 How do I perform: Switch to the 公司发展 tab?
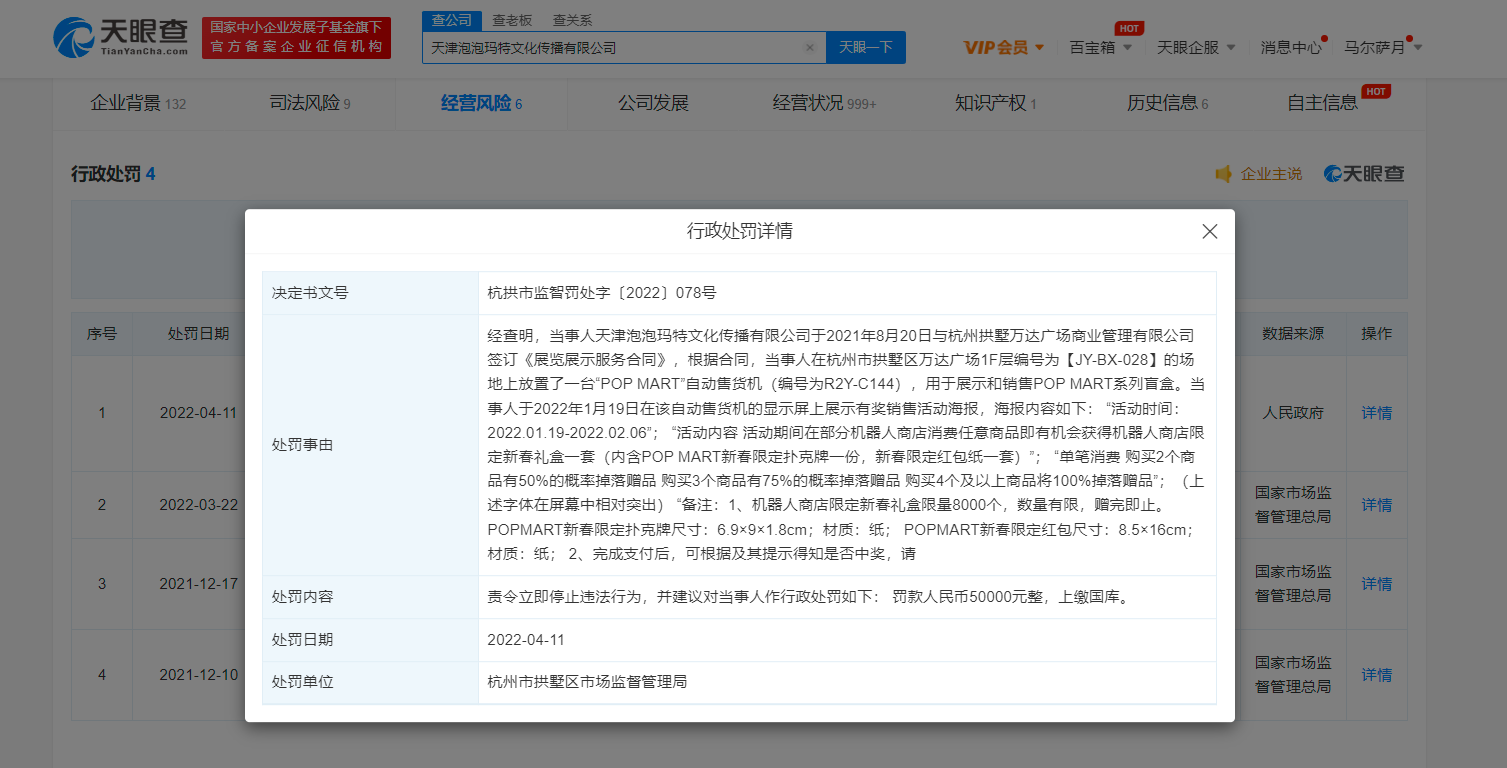point(653,103)
